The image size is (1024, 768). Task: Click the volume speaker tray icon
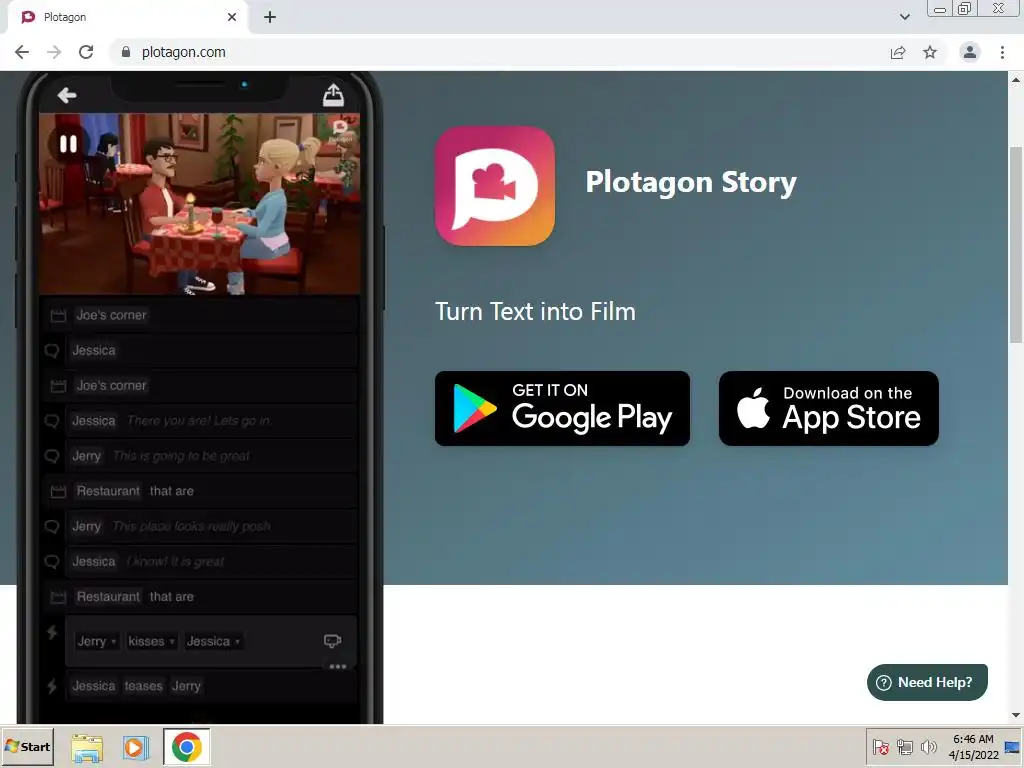pos(928,747)
